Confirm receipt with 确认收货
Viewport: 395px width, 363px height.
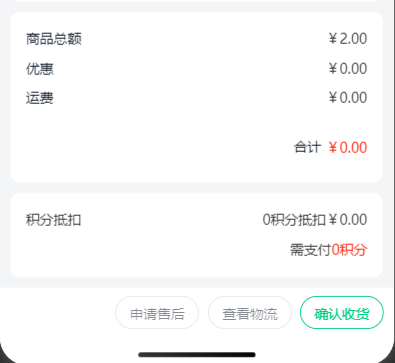click(342, 313)
